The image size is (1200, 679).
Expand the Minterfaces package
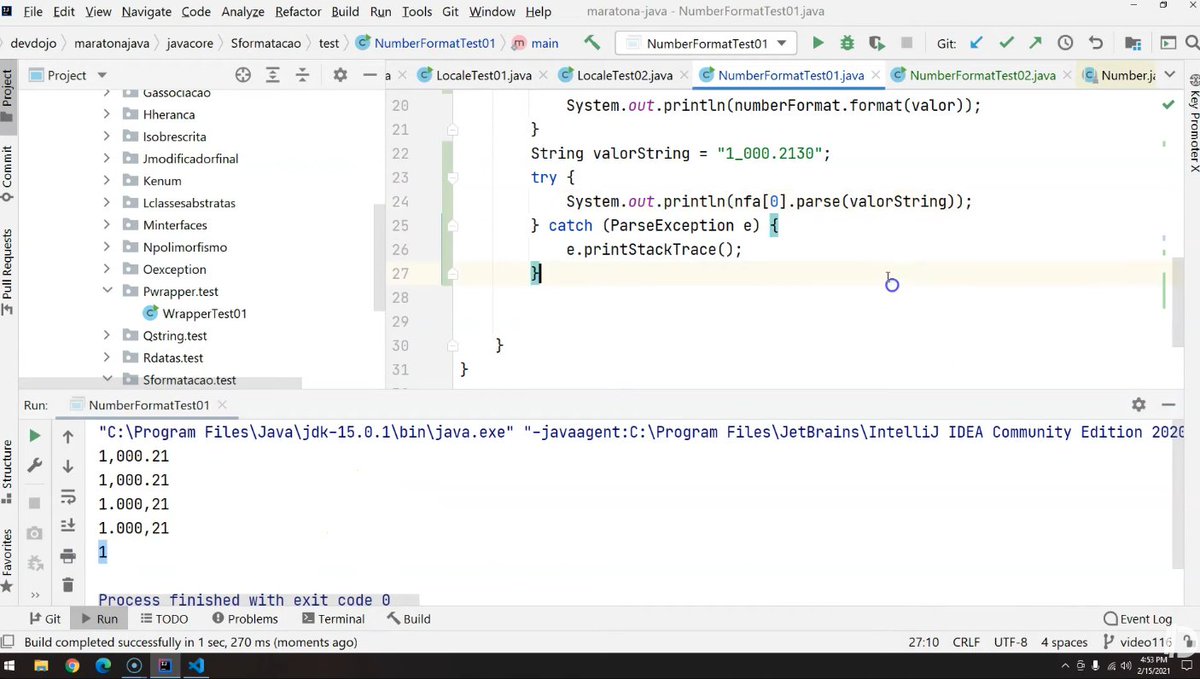pos(106,225)
